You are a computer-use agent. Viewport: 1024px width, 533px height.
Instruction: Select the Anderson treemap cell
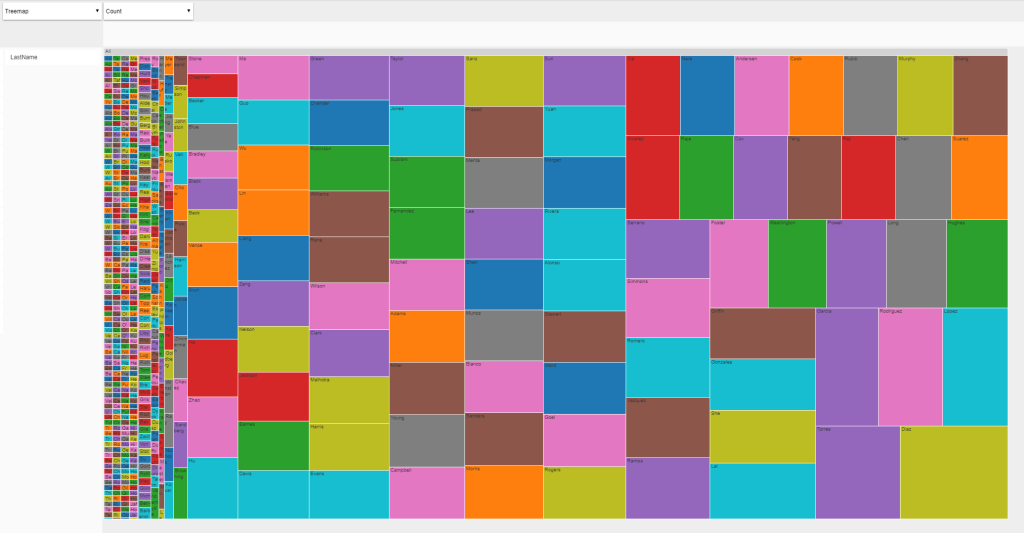(x=761, y=95)
